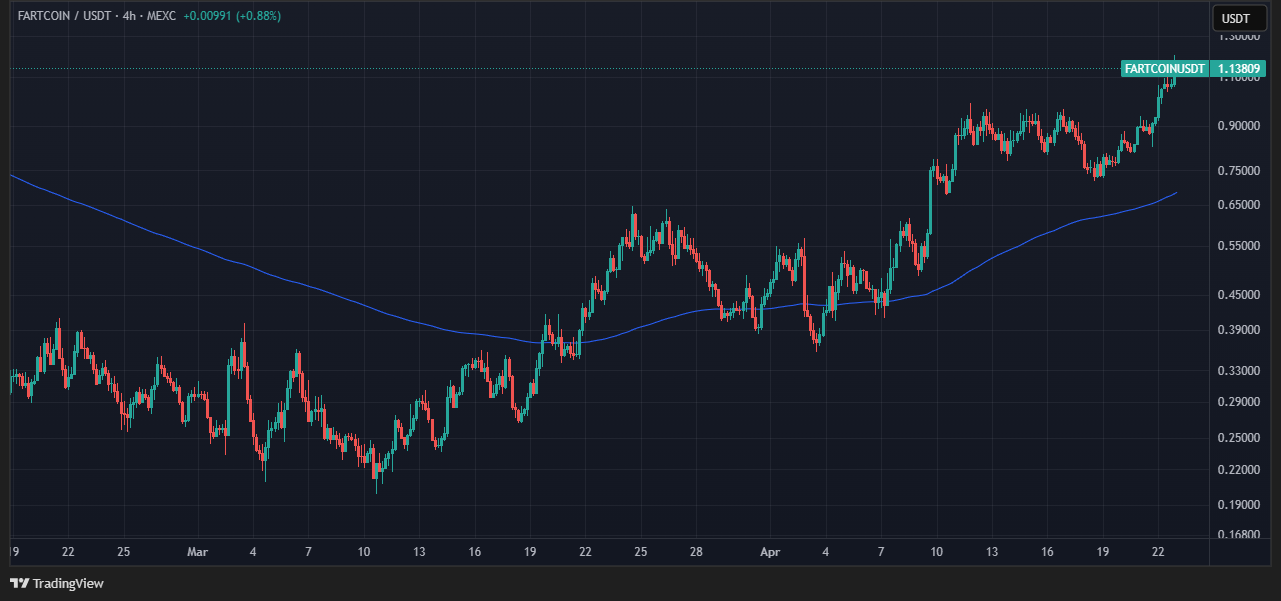Click the March 10 date label
The image size is (1281, 601).
(364, 552)
